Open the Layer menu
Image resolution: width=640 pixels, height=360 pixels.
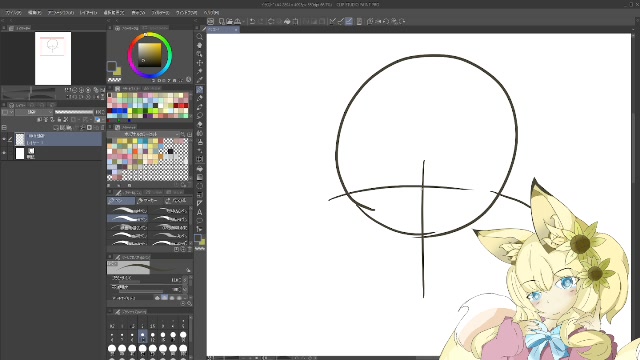[x=88, y=13]
